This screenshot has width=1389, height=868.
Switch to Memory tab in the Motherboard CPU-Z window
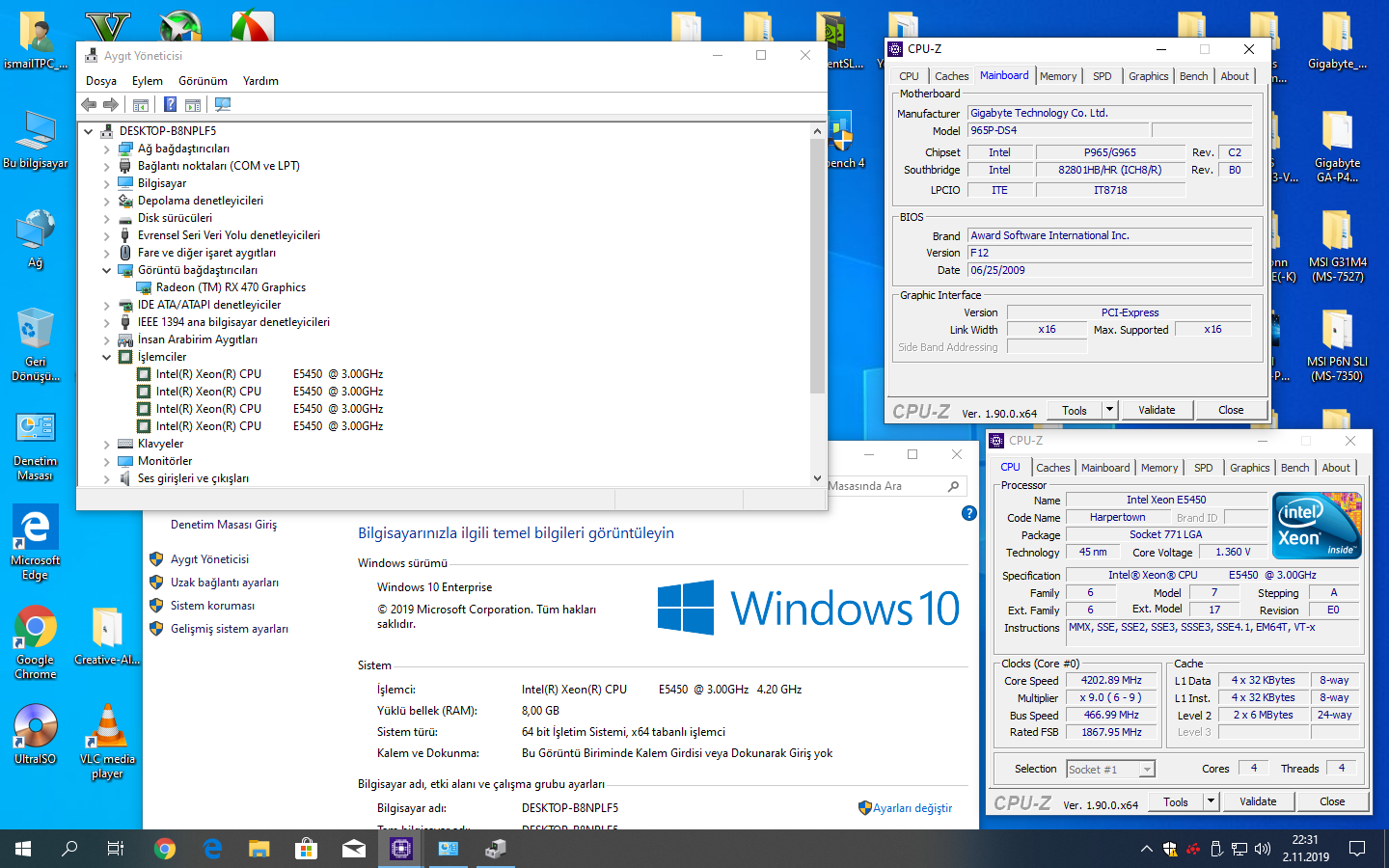[x=1058, y=76]
